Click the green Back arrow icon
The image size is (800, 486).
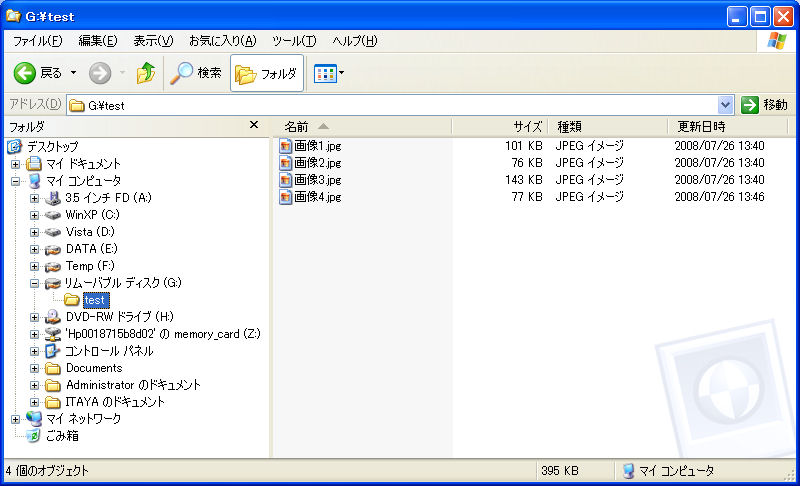pos(24,73)
